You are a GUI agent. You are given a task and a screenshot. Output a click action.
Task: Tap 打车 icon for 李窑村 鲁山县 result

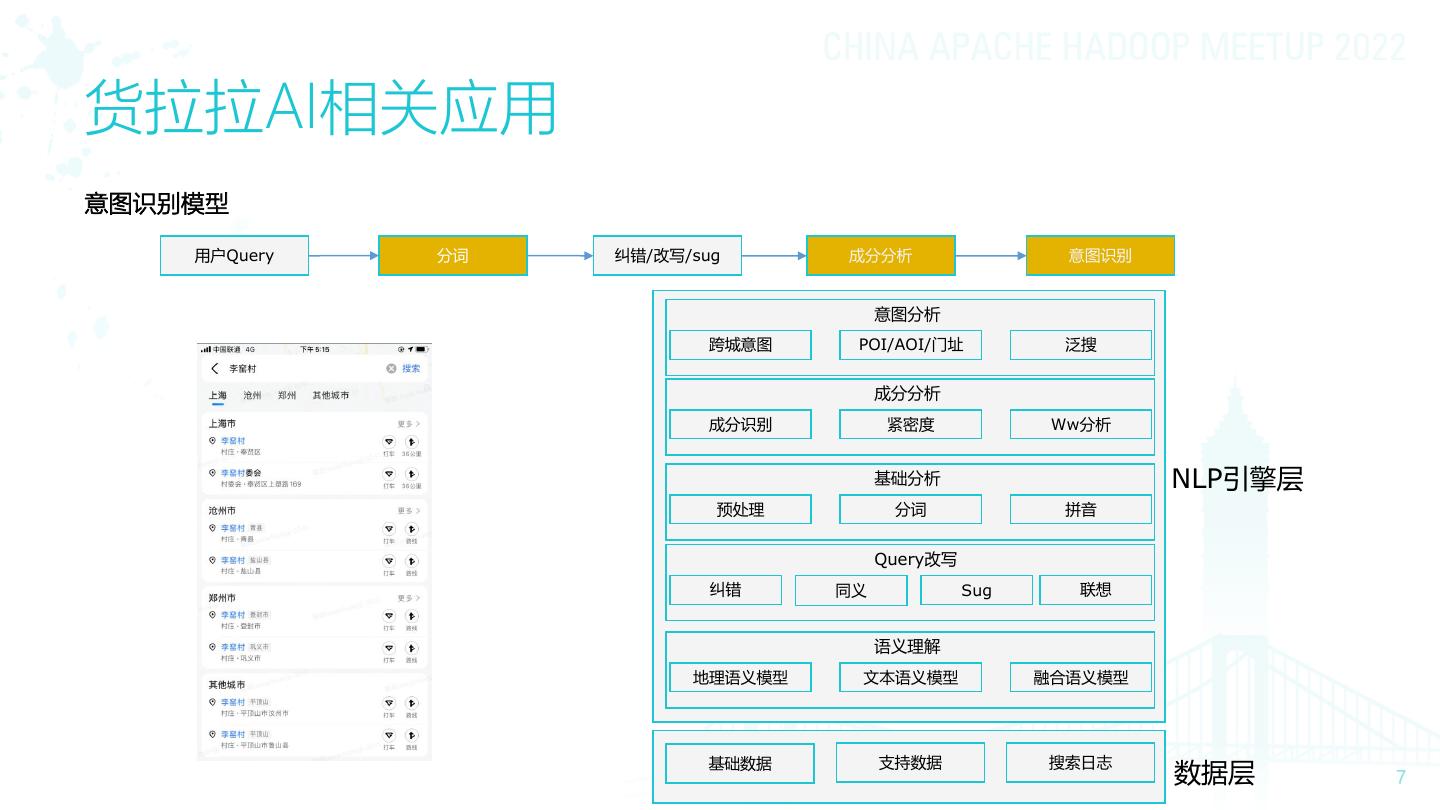[x=389, y=735]
